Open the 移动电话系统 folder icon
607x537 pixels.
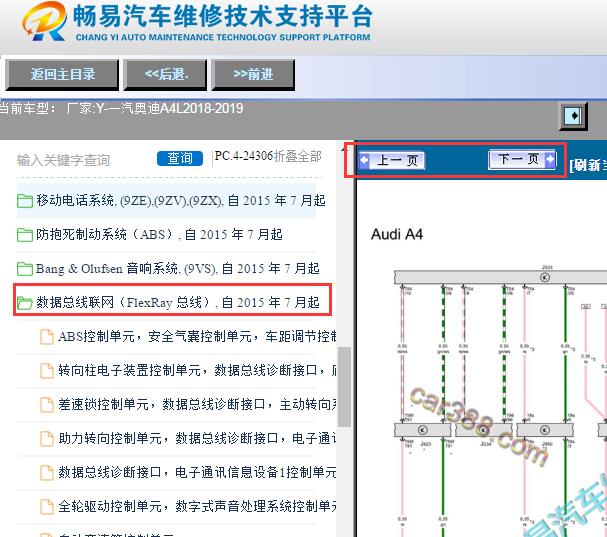tap(25, 201)
